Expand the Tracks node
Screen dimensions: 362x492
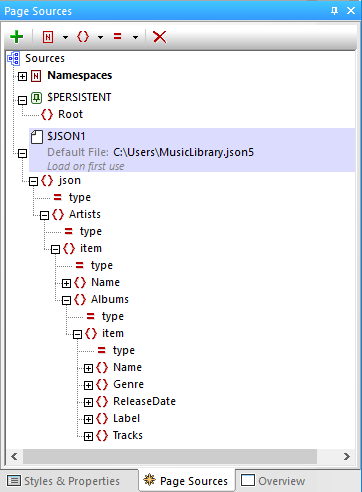(88, 437)
